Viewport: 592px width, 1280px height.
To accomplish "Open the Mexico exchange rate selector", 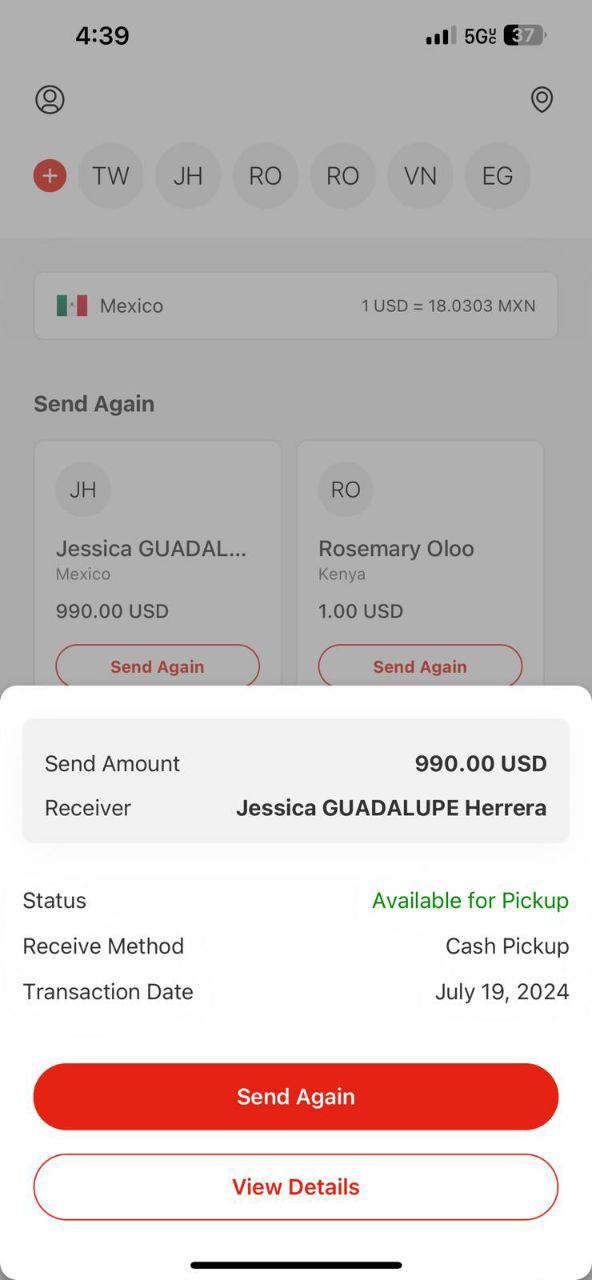I will point(296,306).
